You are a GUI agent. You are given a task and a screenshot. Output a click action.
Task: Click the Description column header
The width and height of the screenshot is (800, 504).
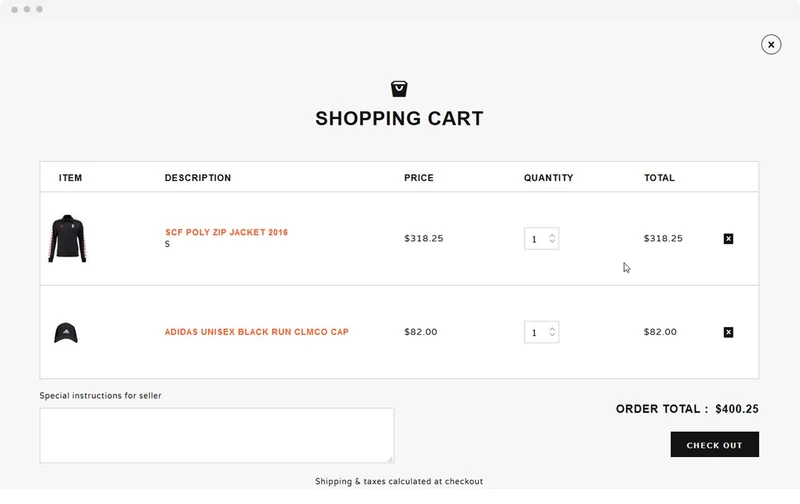click(x=198, y=178)
